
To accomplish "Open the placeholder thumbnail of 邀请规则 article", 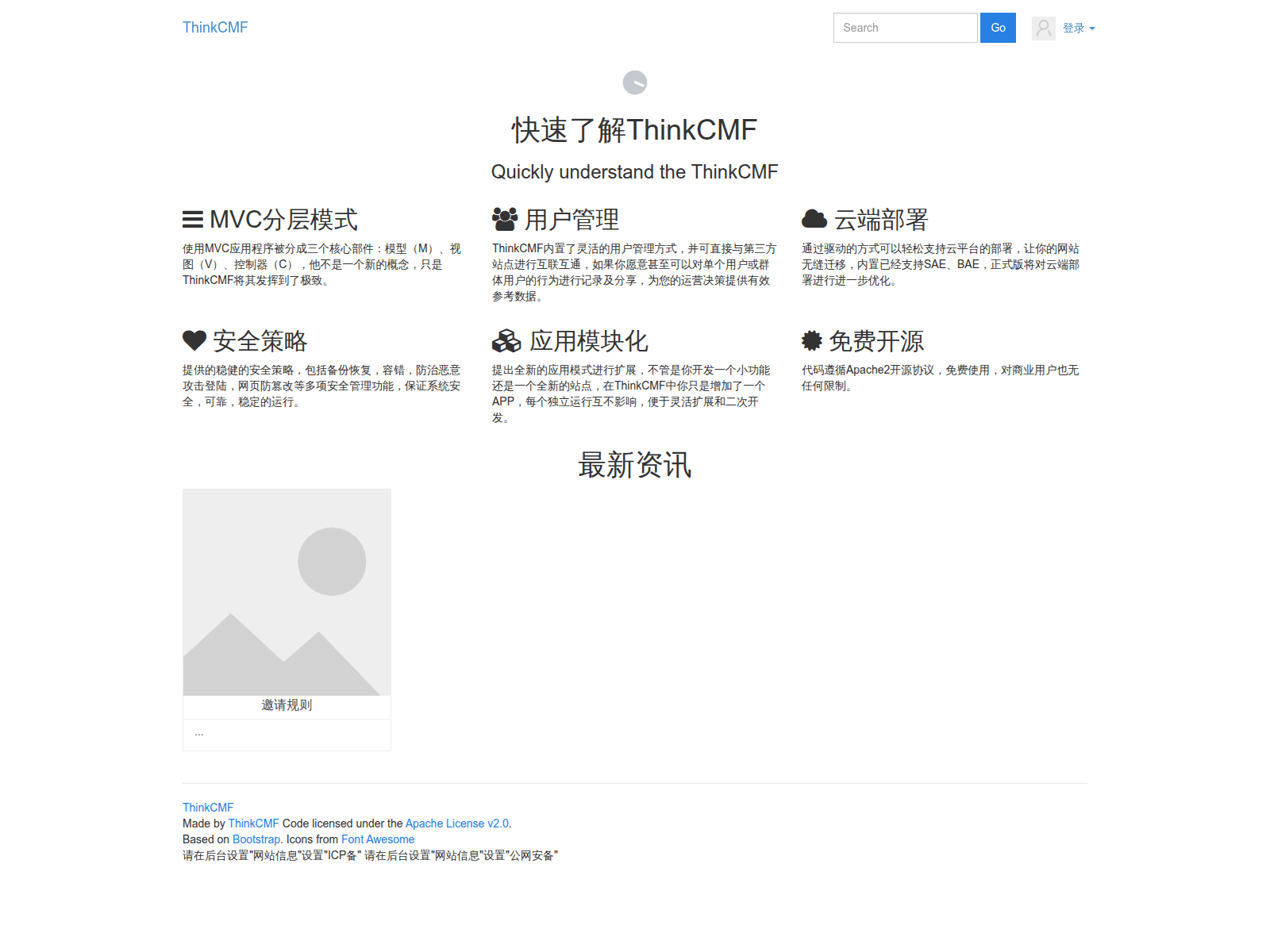I will click(287, 593).
